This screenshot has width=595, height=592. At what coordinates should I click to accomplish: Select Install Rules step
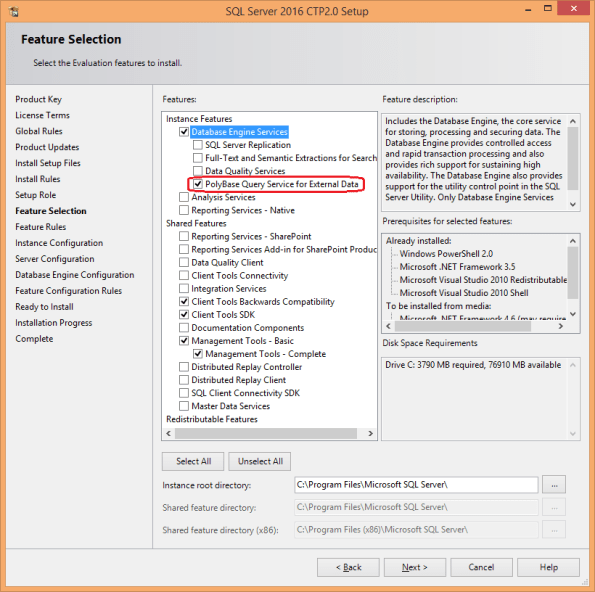38,179
